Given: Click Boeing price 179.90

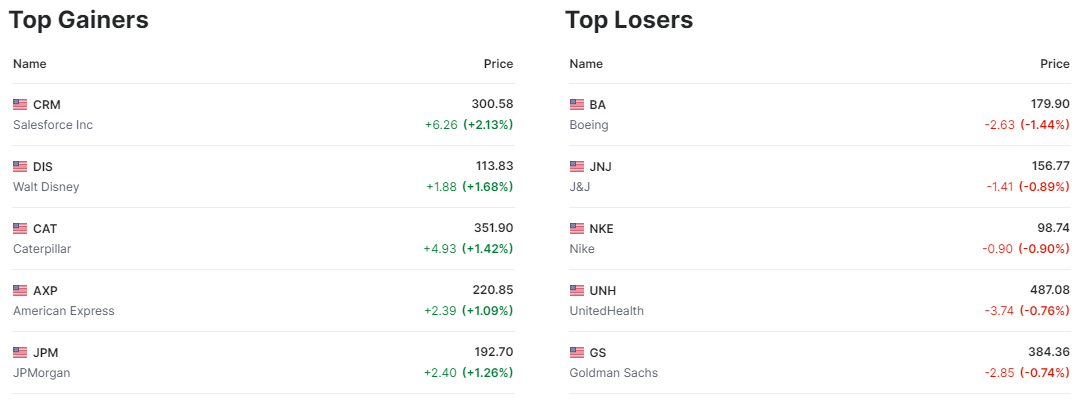Looking at the screenshot, I should 1050,104.
